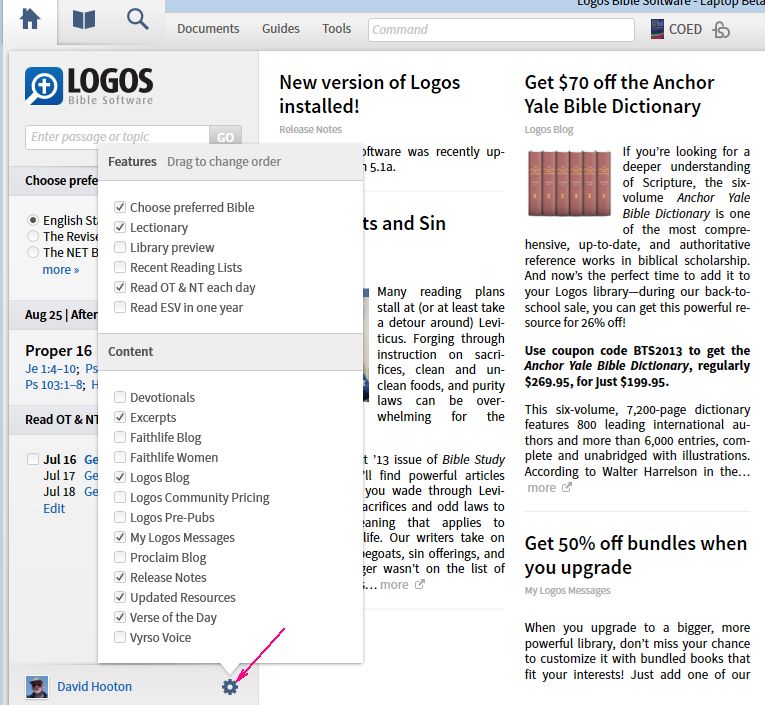
Task: Click the Features section header
Action: [132, 161]
